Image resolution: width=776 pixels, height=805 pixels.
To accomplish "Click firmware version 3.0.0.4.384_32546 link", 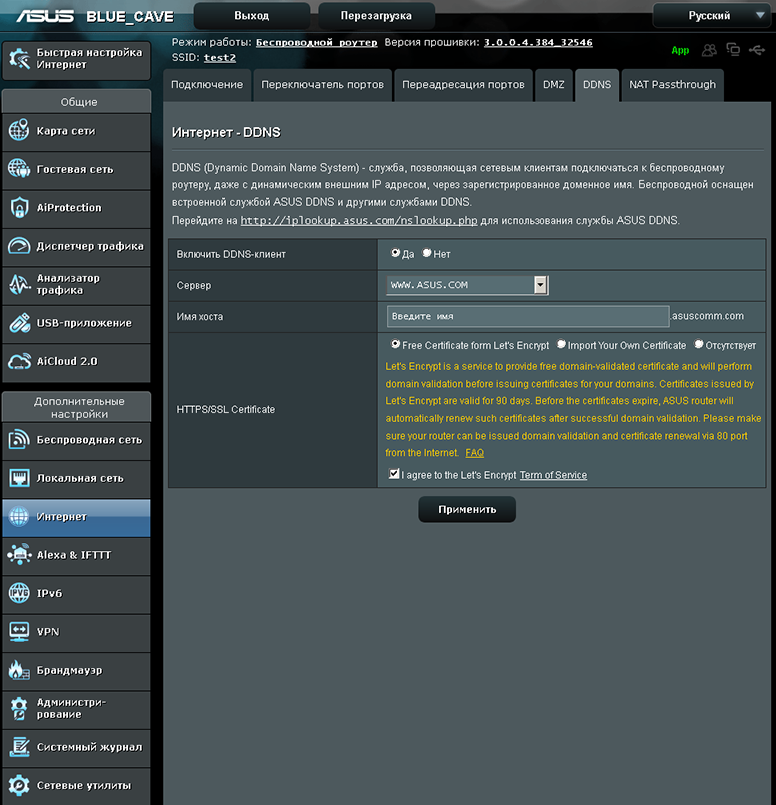I will tap(538, 43).
